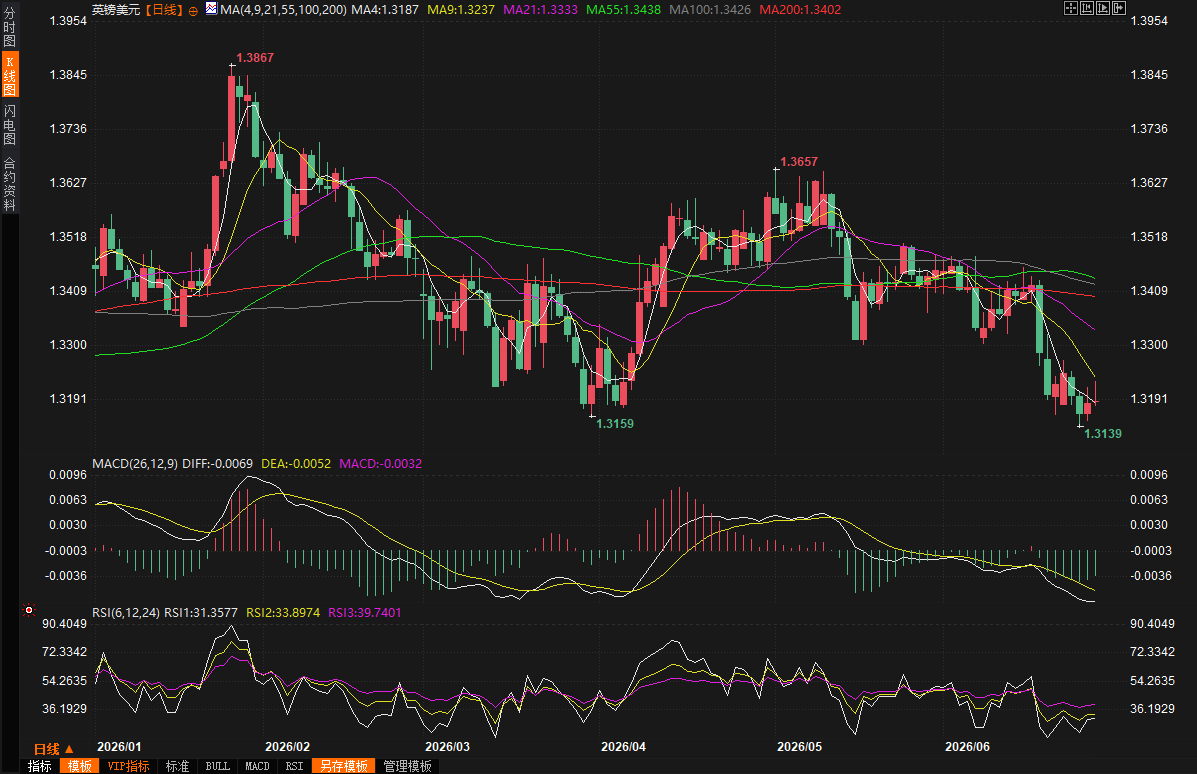Click the MA21:1.3333 value
Viewport: 1197px width, 774px height.
pos(540,10)
